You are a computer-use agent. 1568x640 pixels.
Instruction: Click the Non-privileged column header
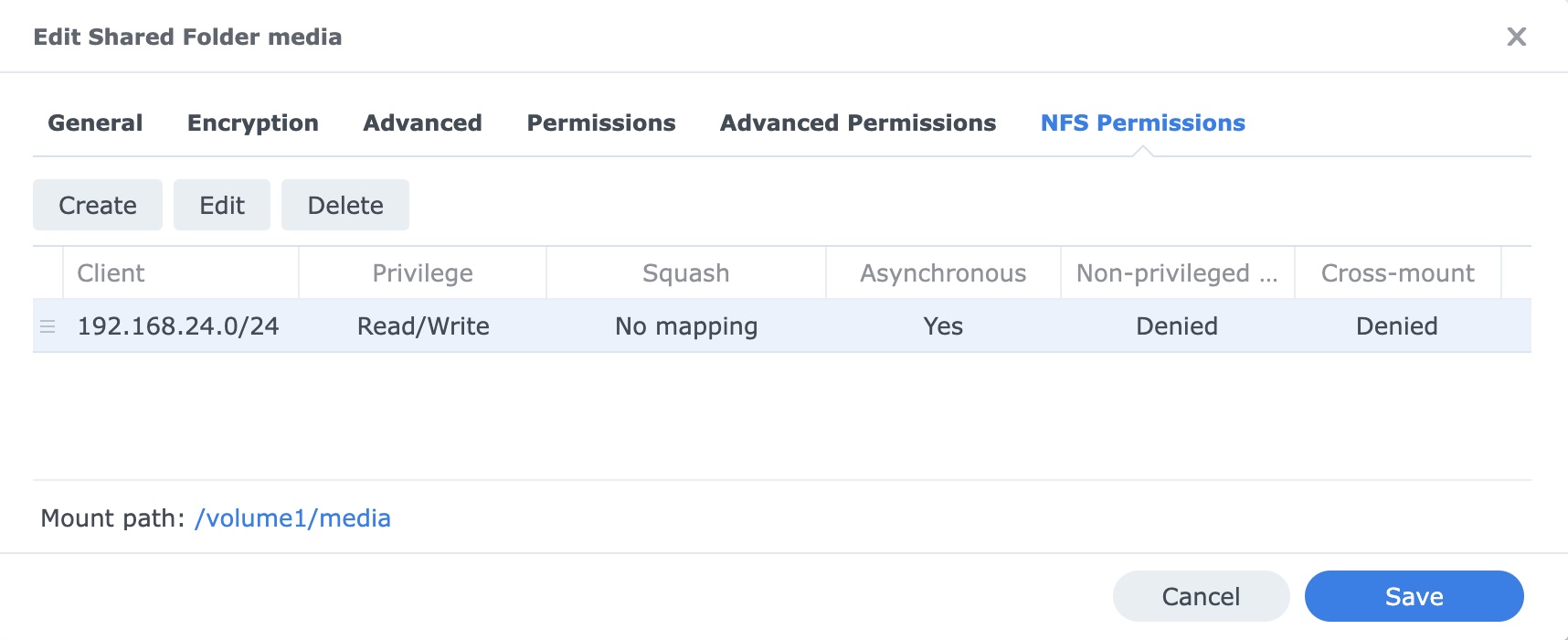click(x=1176, y=273)
